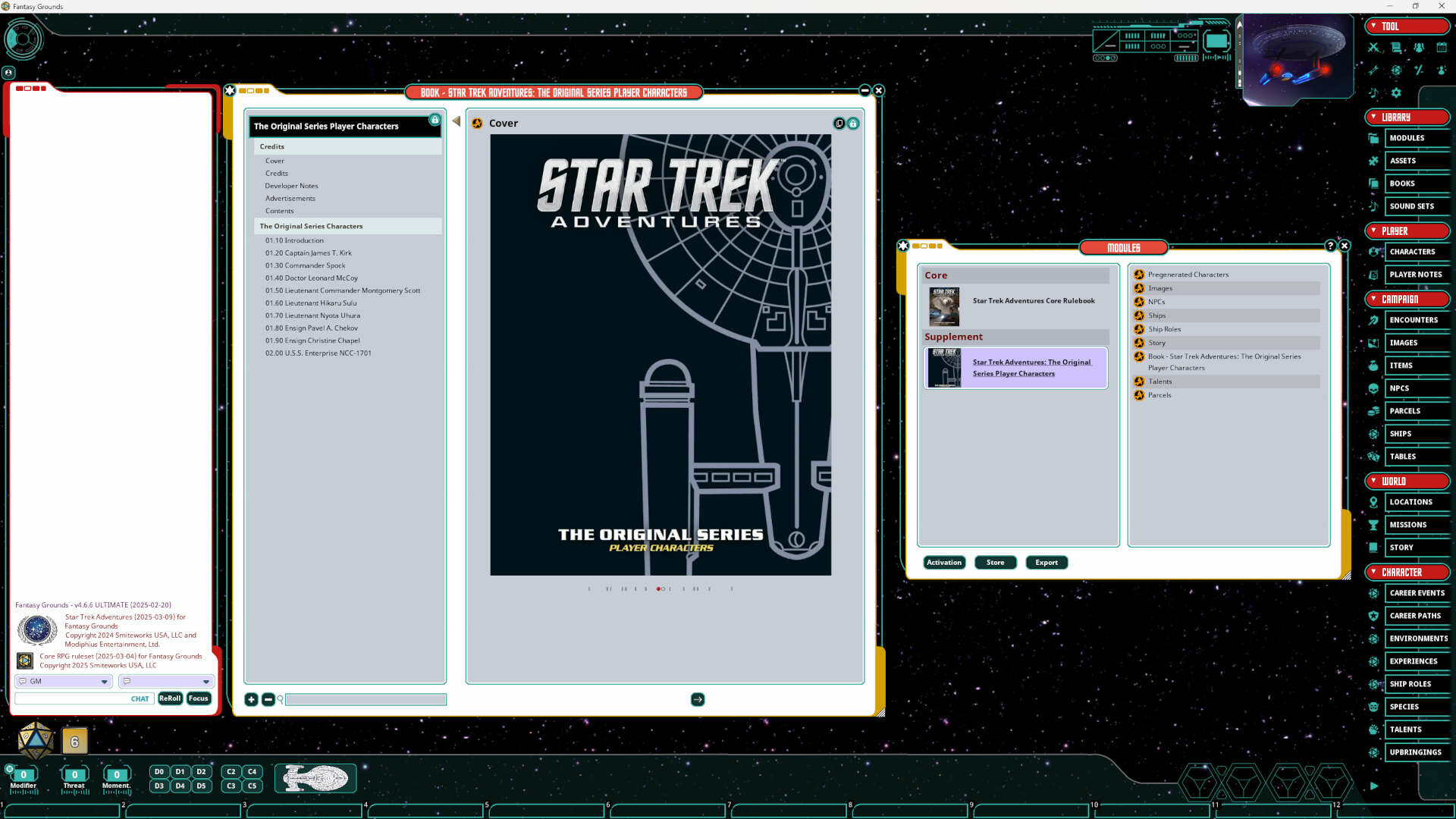Open the Combat Tracker crossed-swords icon
Screen dimensions: 1456x819
pos(1373,47)
